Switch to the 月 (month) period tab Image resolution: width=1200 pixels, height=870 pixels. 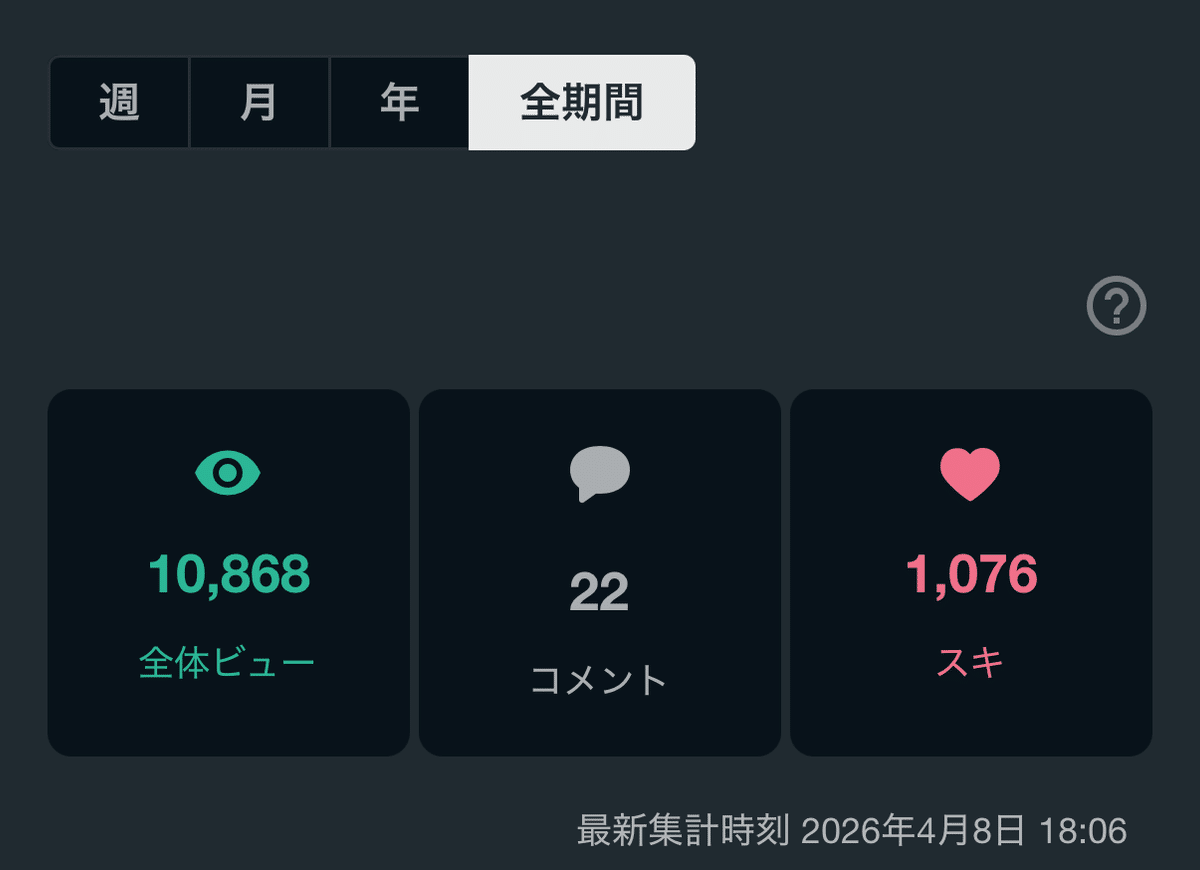[259, 102]
